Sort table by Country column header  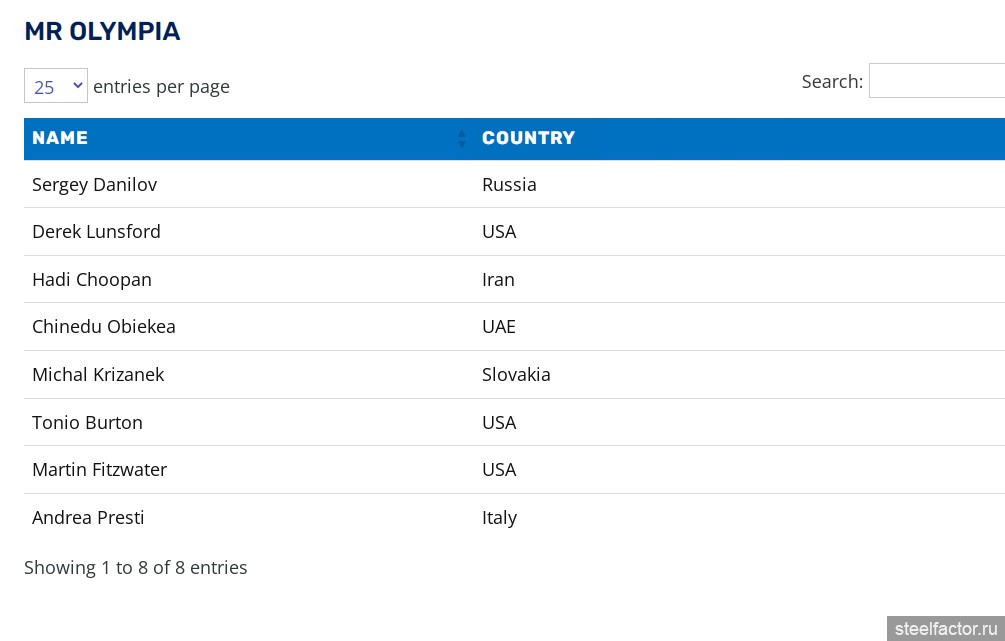(528, 138)
